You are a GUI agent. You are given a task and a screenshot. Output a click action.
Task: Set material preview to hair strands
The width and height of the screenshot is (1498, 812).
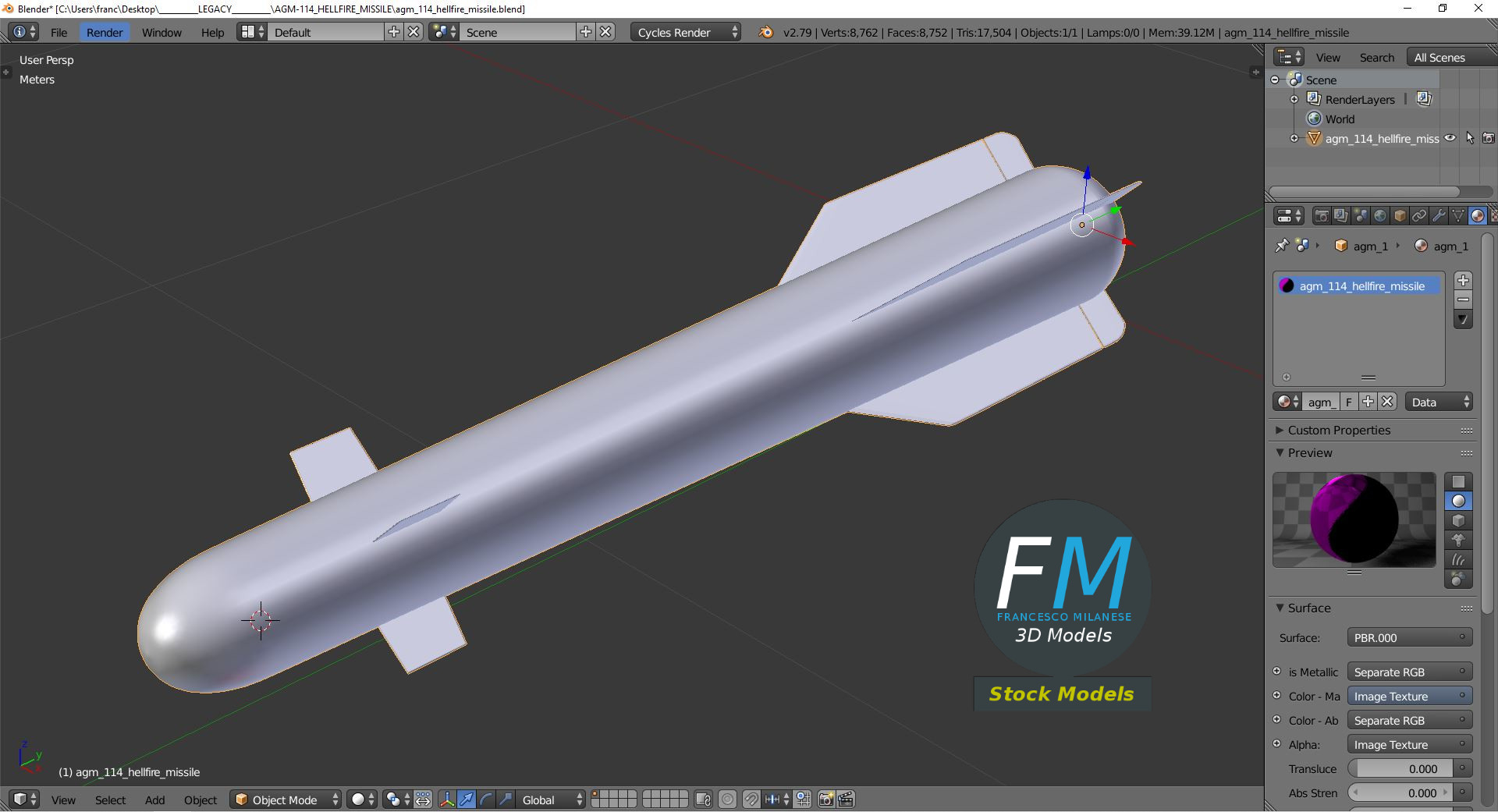pyautogui.click(x=1458, y=559)
